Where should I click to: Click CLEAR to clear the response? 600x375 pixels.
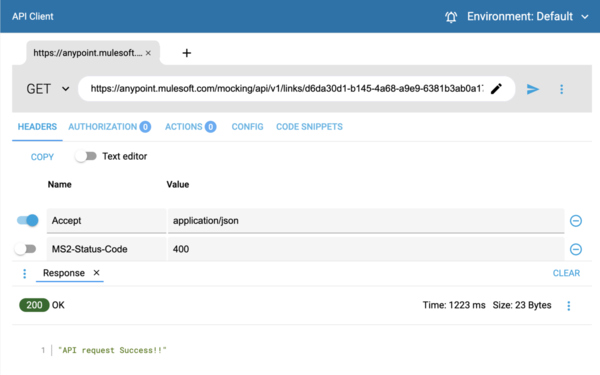tap(566, 273)
